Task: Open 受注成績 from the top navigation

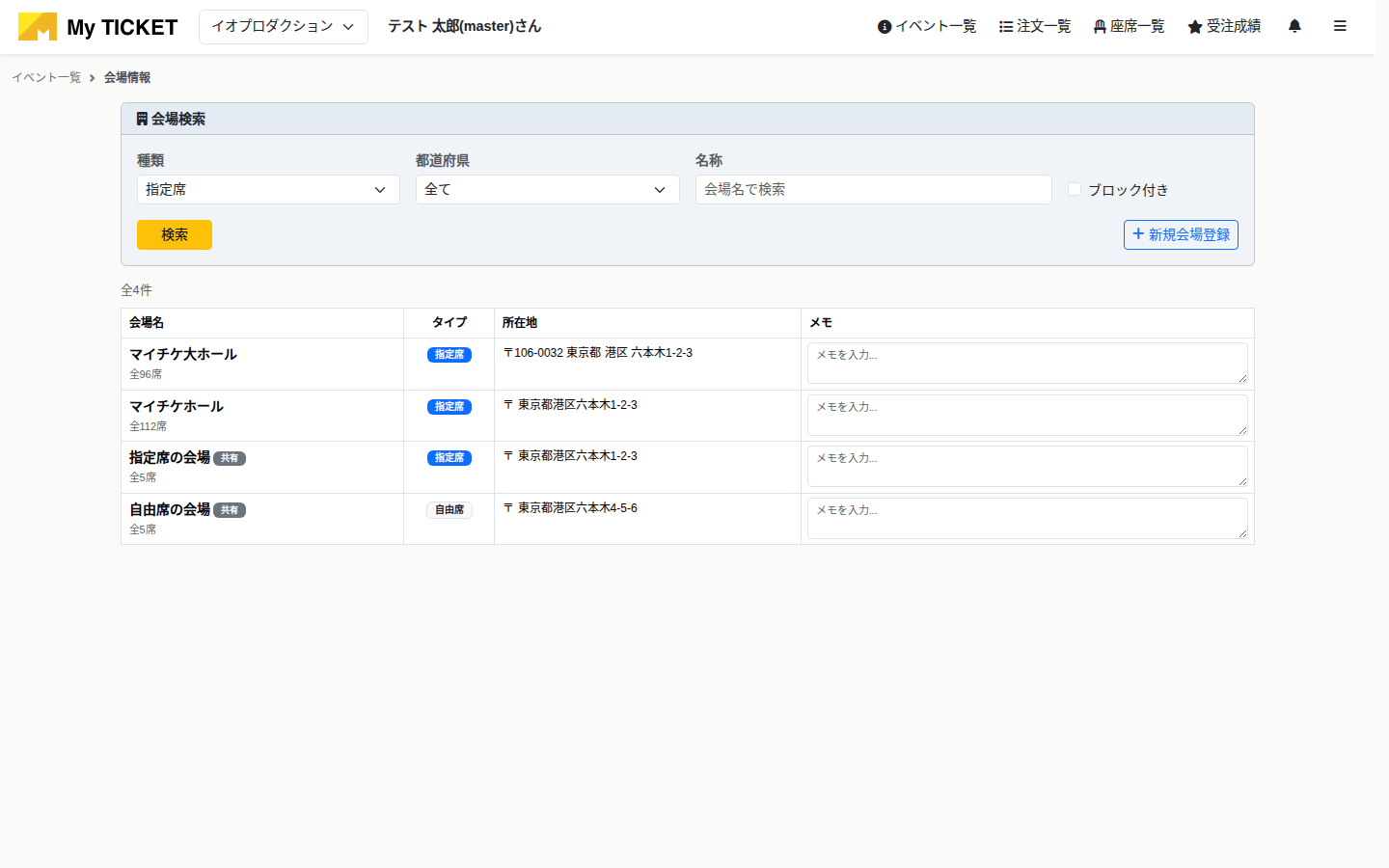Action: (x=1224, y=26)
